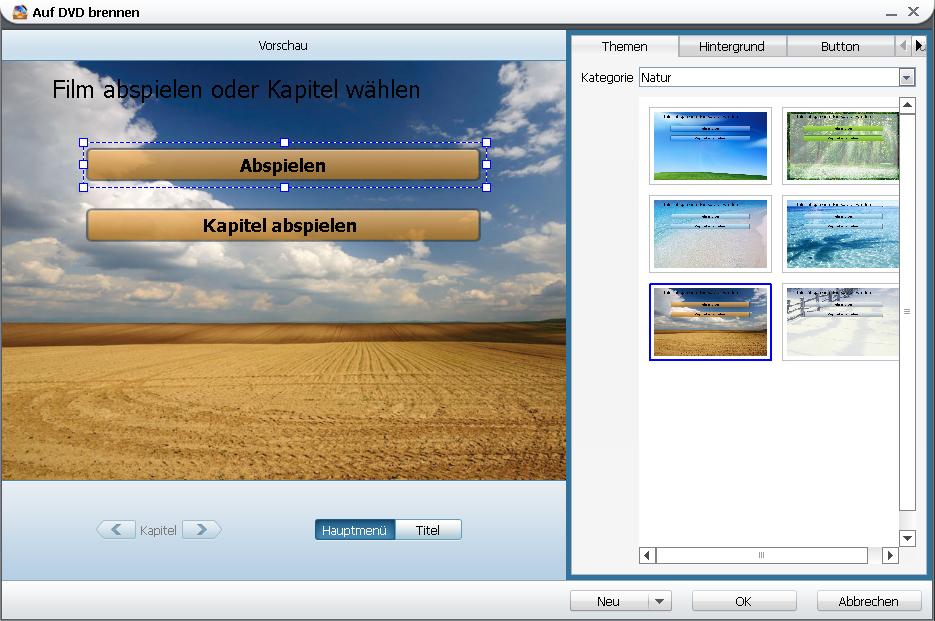Image resolution: width=935 pixels, height=621 pixels.
Task: Expand the Neu button dropdown arrow
Action: coord(659,601)
